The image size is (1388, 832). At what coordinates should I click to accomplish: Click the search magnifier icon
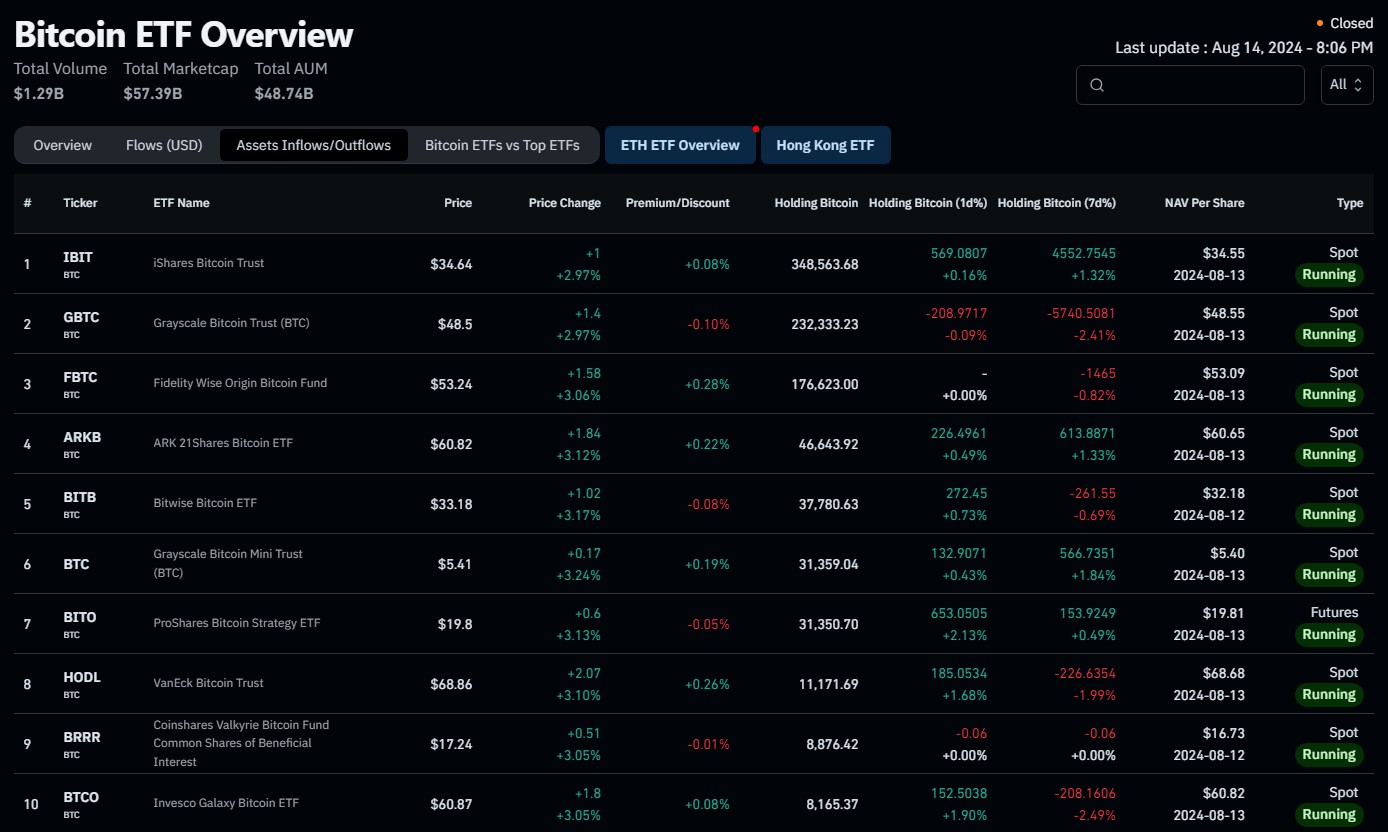[x=1097, y=85]
